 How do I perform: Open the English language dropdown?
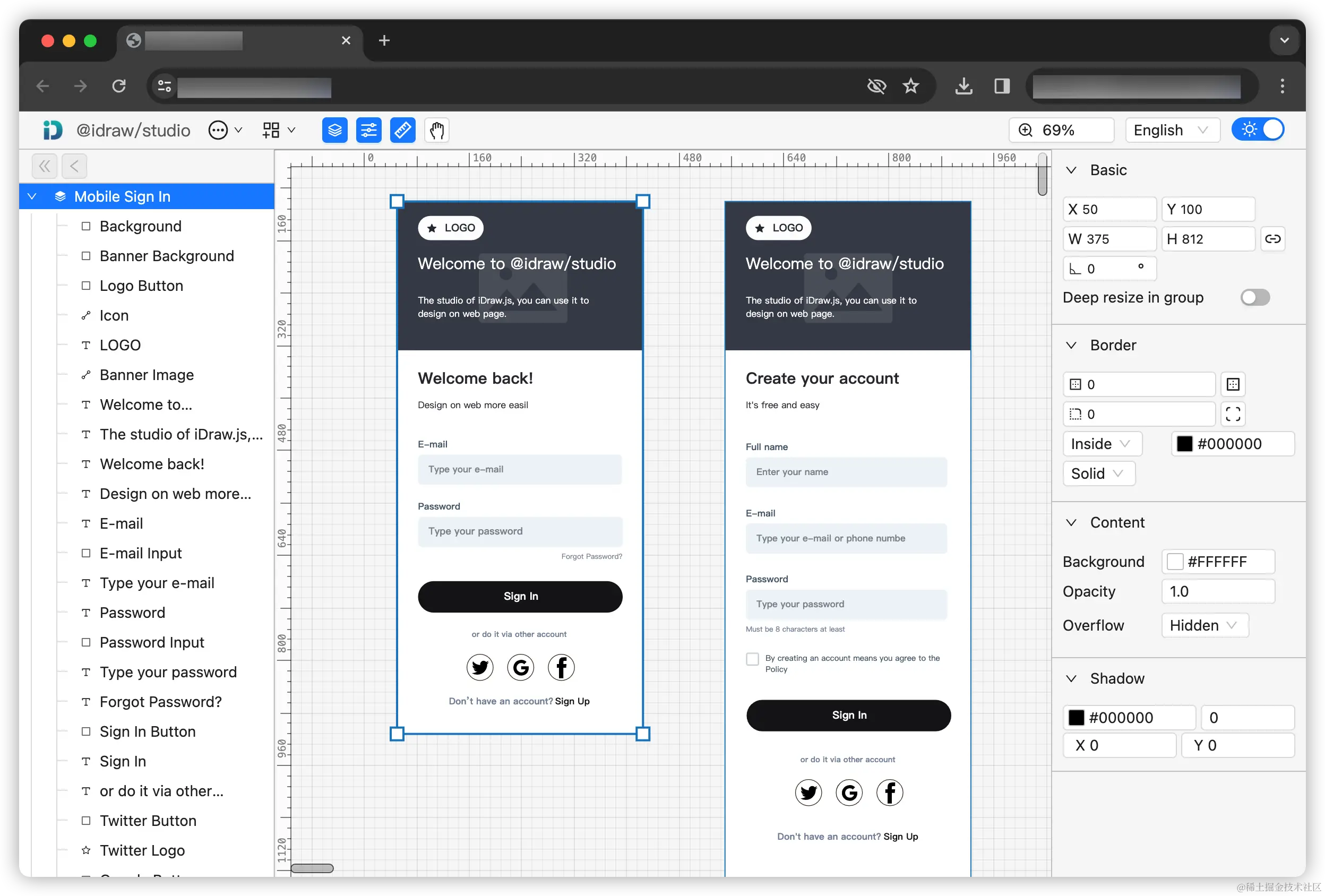[x=1172, y=131]
